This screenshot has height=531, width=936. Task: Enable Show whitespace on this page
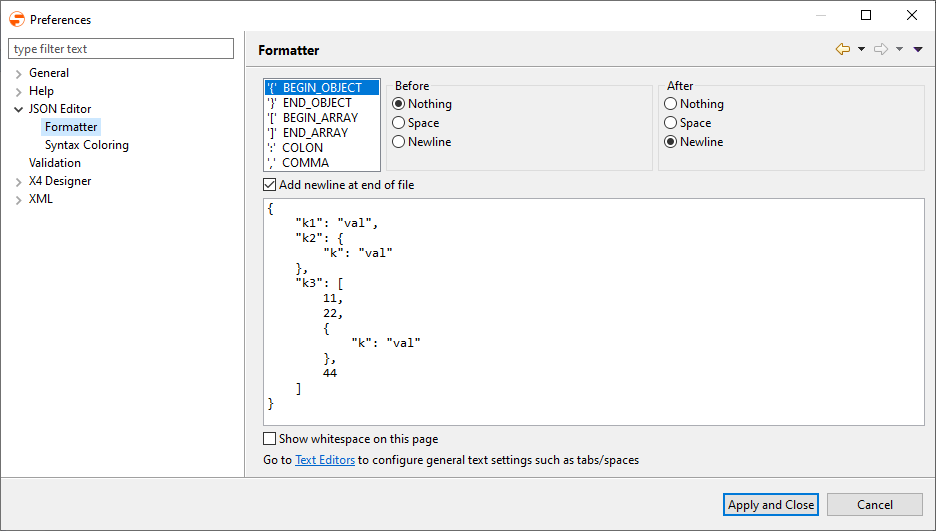pos(269,439)
